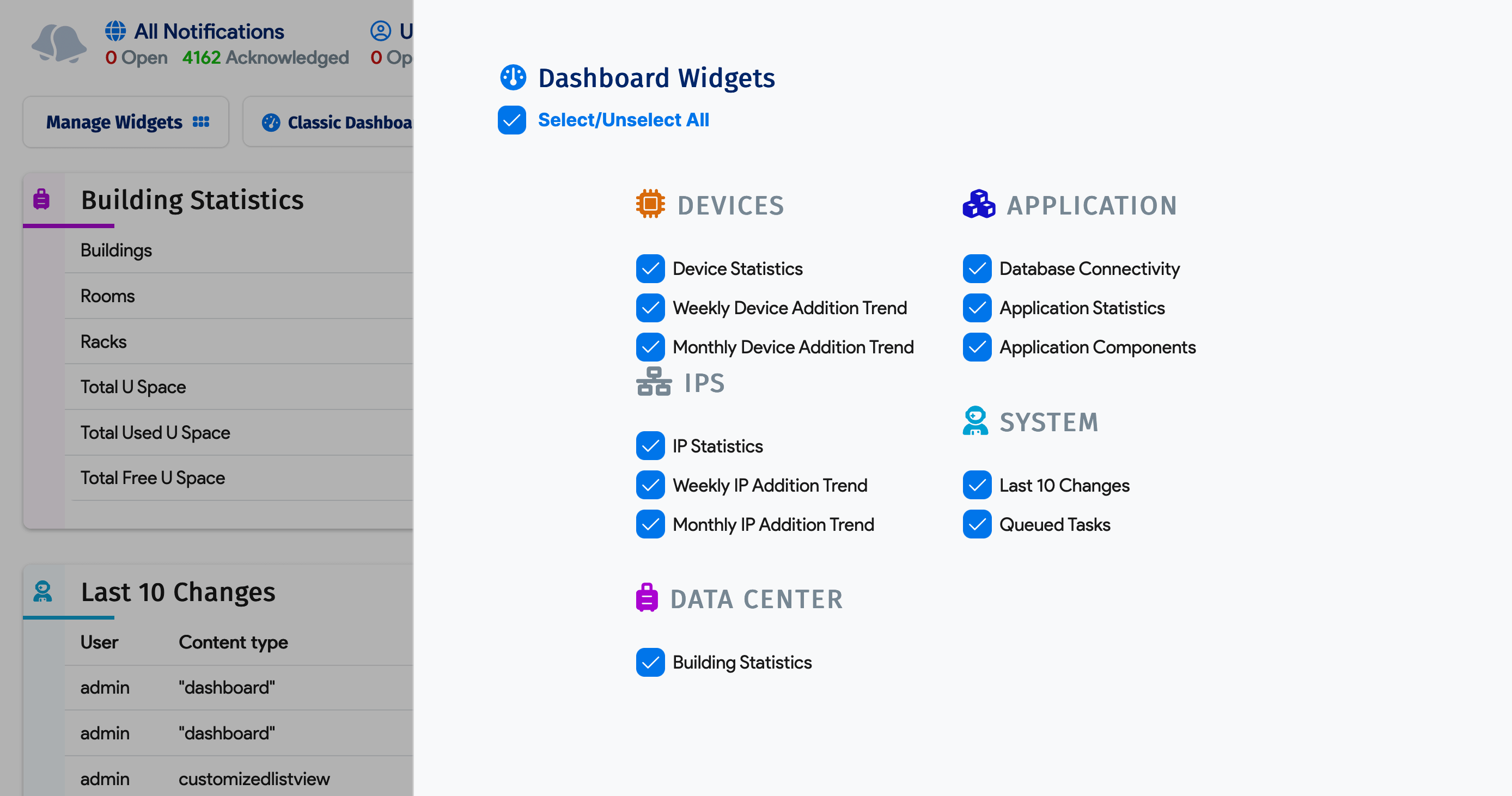Disable the Weekly IP Addition Trend widget
Screen dimensions: 1512x796
point(650,485)
